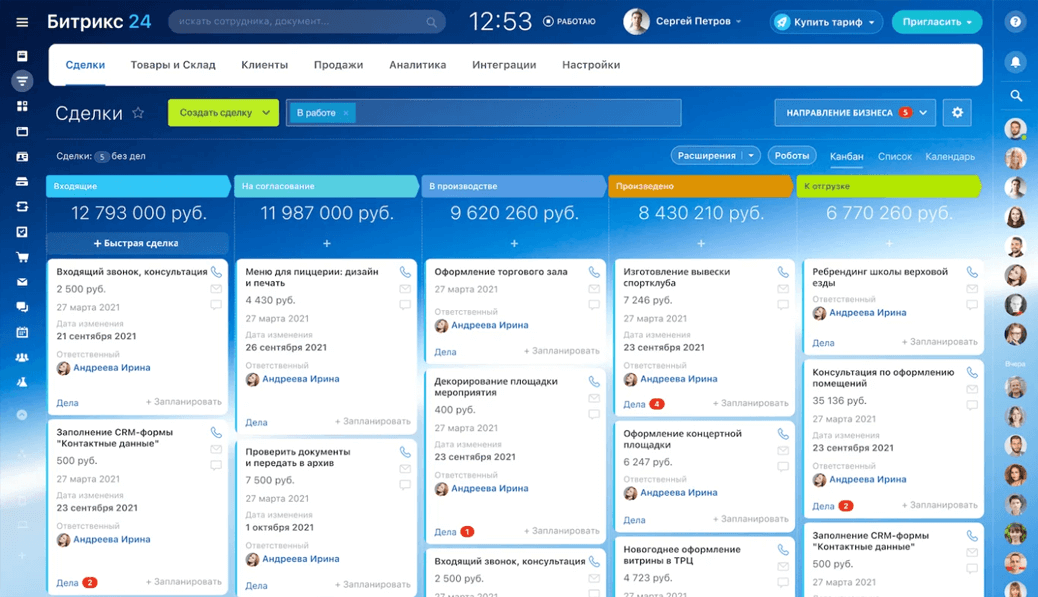Add a deal with plus in В производстве column
This screenshot has height=597, width=1038.
click(x=514, y=244)
